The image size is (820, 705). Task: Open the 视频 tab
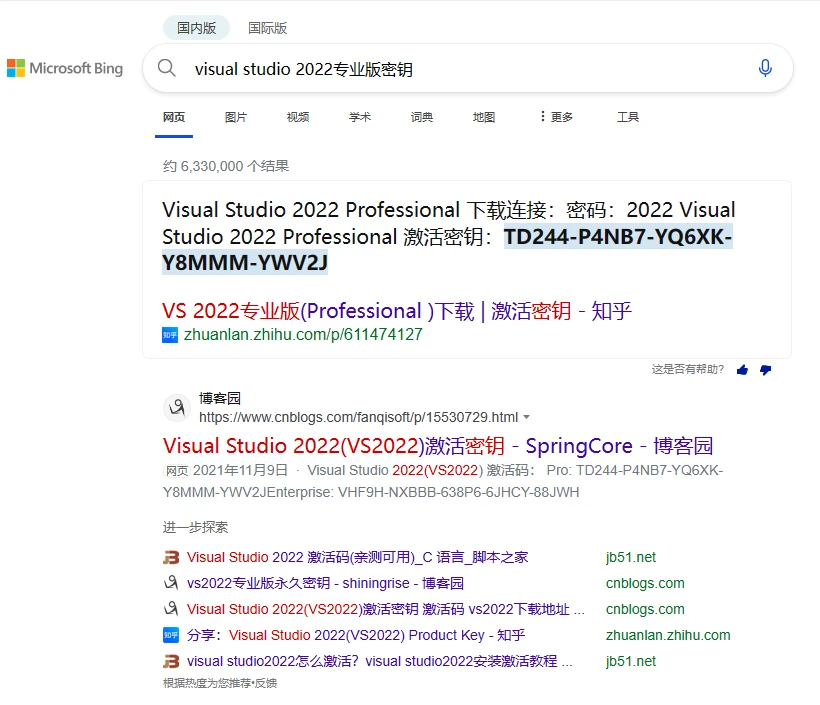298,117
